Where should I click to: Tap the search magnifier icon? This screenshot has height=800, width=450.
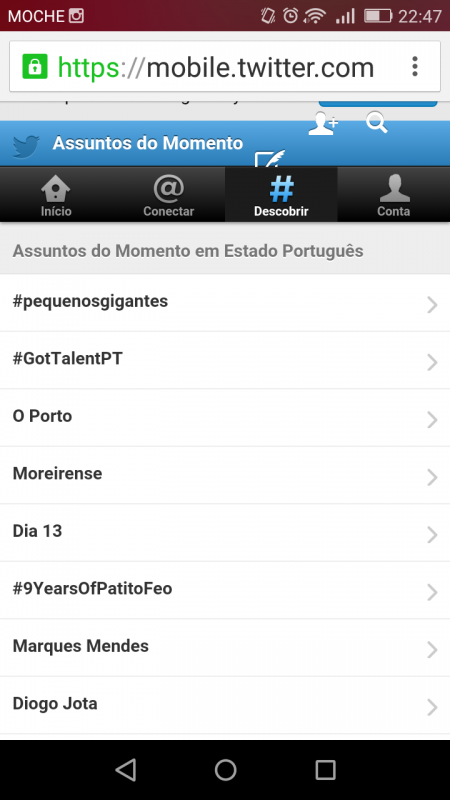(x=377, y=122)
